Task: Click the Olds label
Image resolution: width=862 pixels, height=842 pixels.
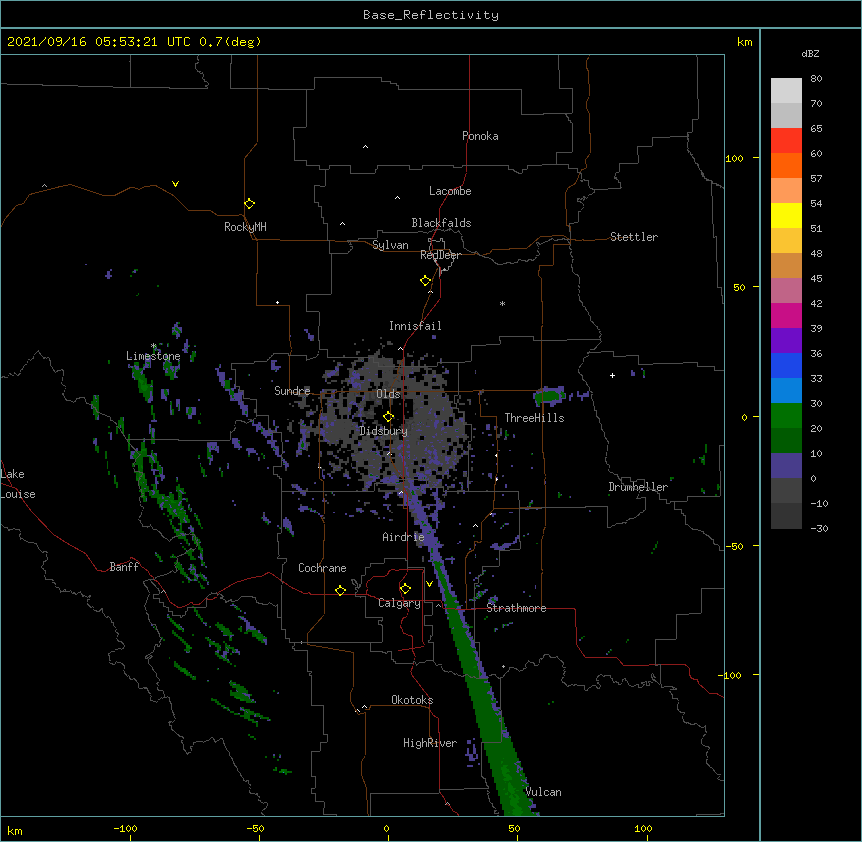Action: click(x=388, y=394)
